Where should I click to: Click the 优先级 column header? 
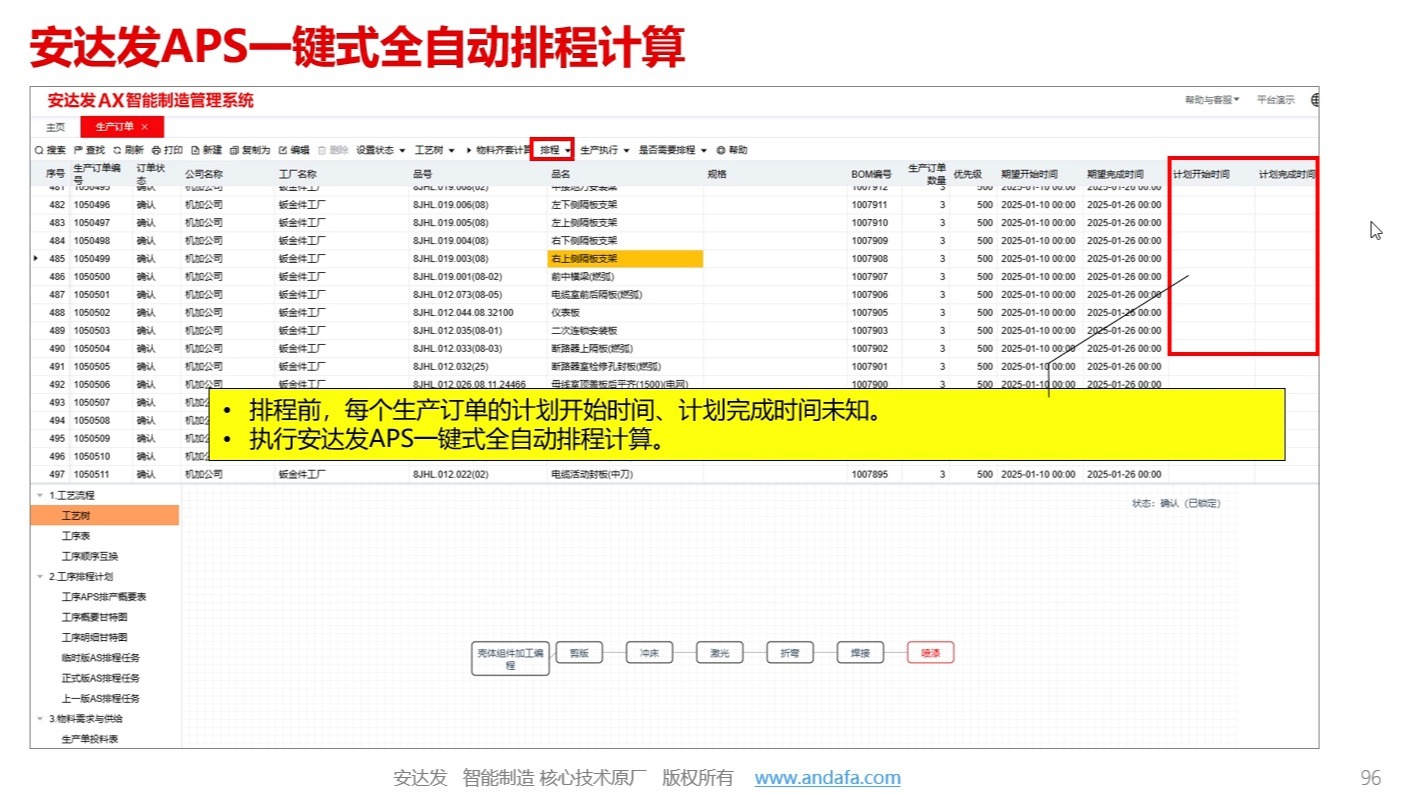[x=967, y=174]
